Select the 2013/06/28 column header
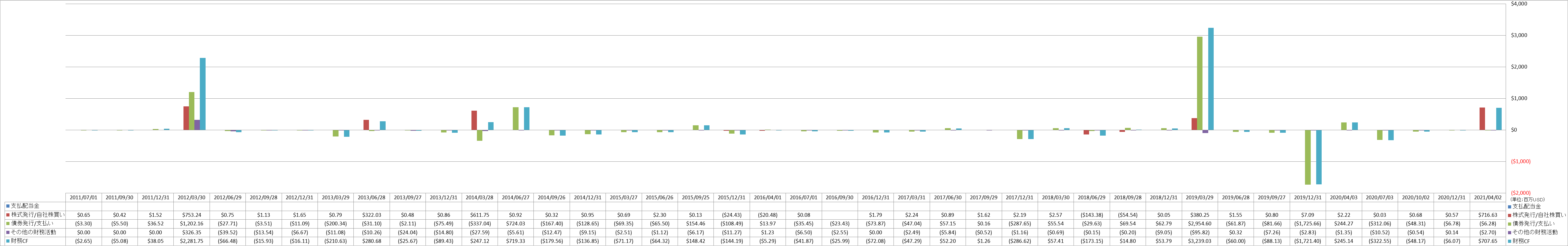The height and width of the screenshot is (246, 1568). coord(371,198)
